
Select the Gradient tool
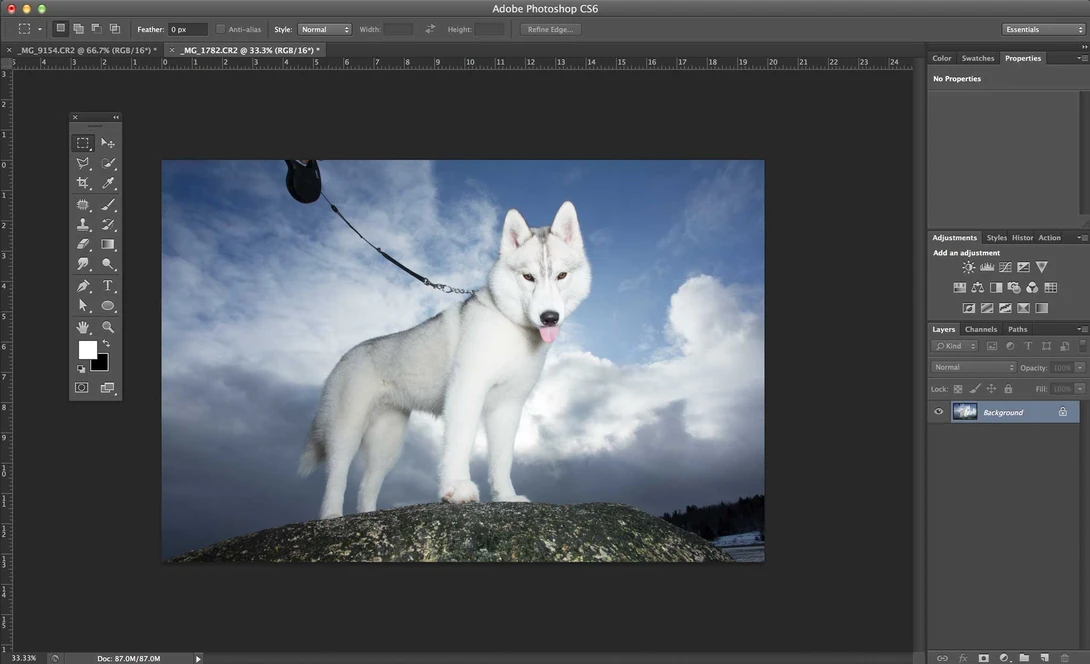point(108,245)
